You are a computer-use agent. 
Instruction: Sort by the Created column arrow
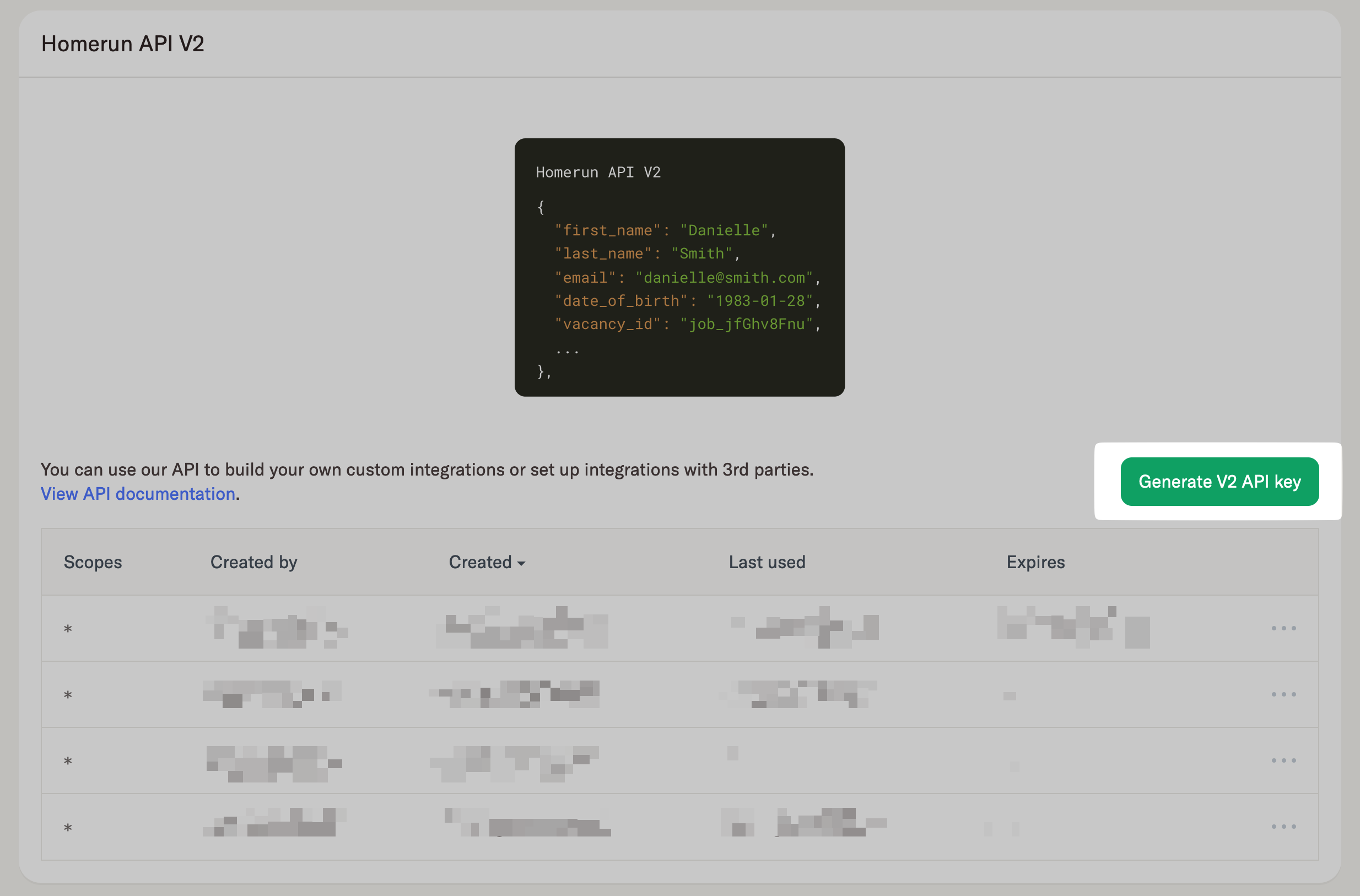(x=521, y=563)
